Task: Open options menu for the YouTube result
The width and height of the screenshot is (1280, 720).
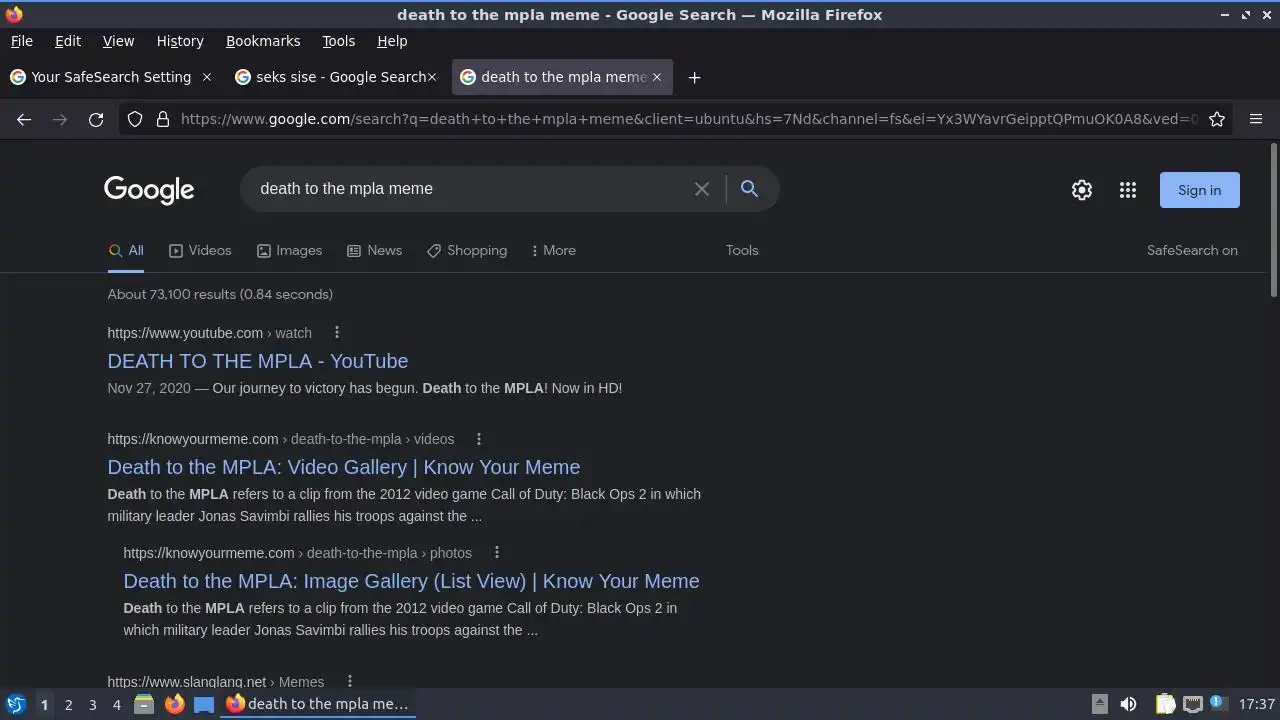Action: point(336,332)
